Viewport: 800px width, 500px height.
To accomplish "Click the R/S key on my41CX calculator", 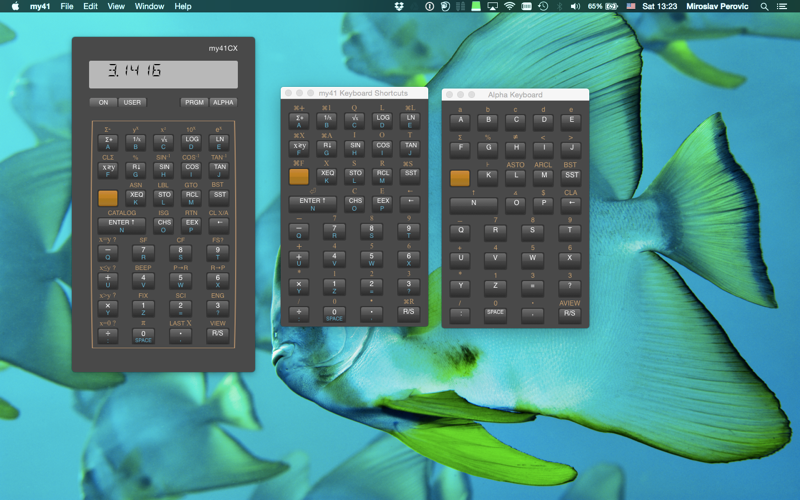I will [x=217, y=336].
